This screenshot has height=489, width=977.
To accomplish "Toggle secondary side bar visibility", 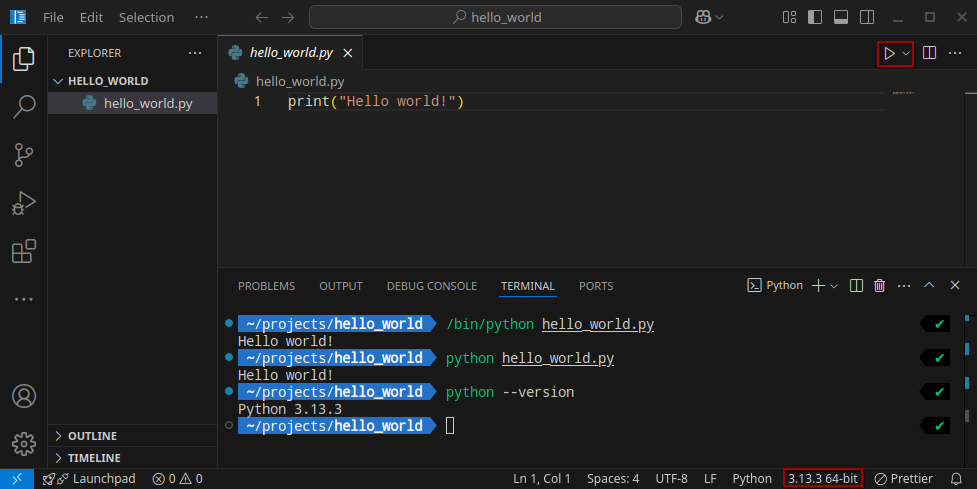I will (866, 17).
